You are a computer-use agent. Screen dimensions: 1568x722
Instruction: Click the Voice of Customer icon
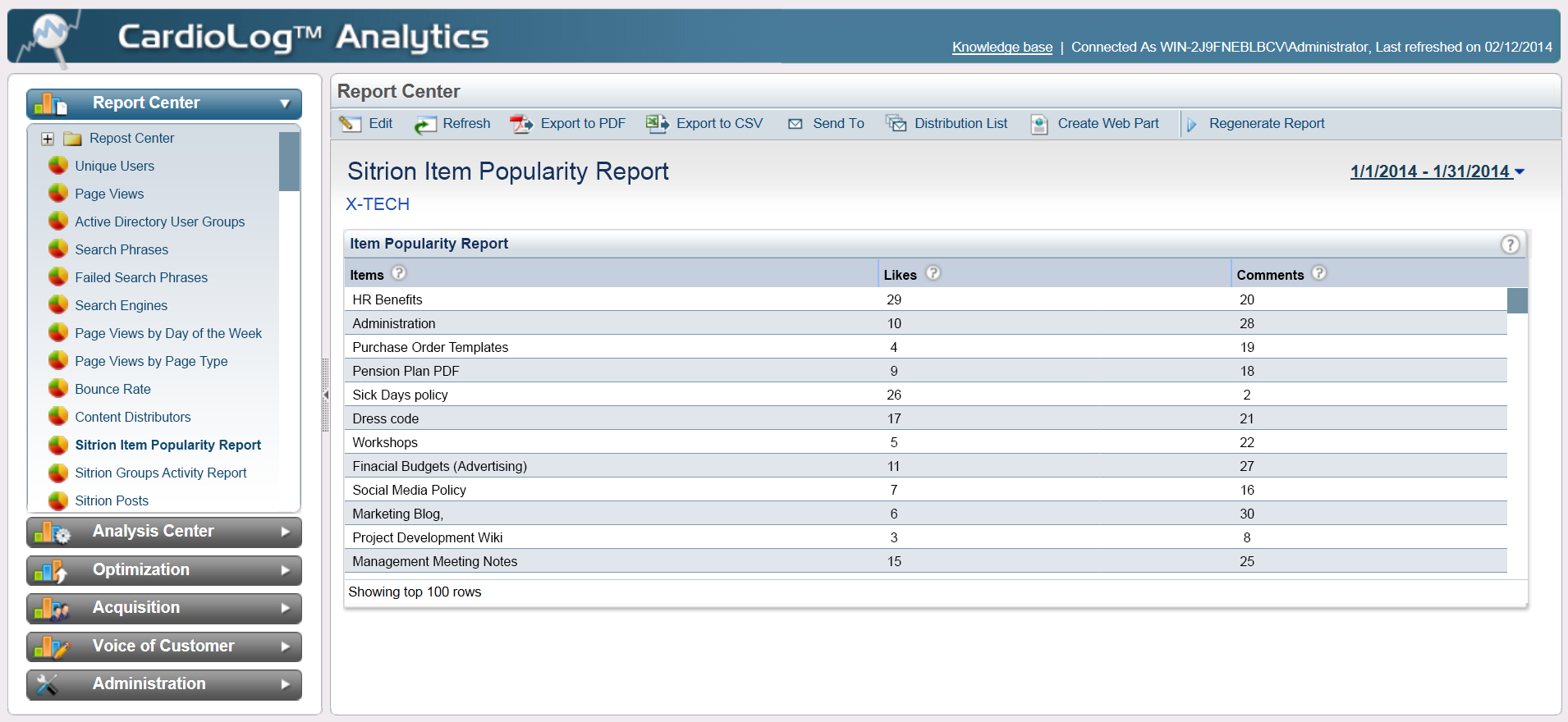(52, 647)
